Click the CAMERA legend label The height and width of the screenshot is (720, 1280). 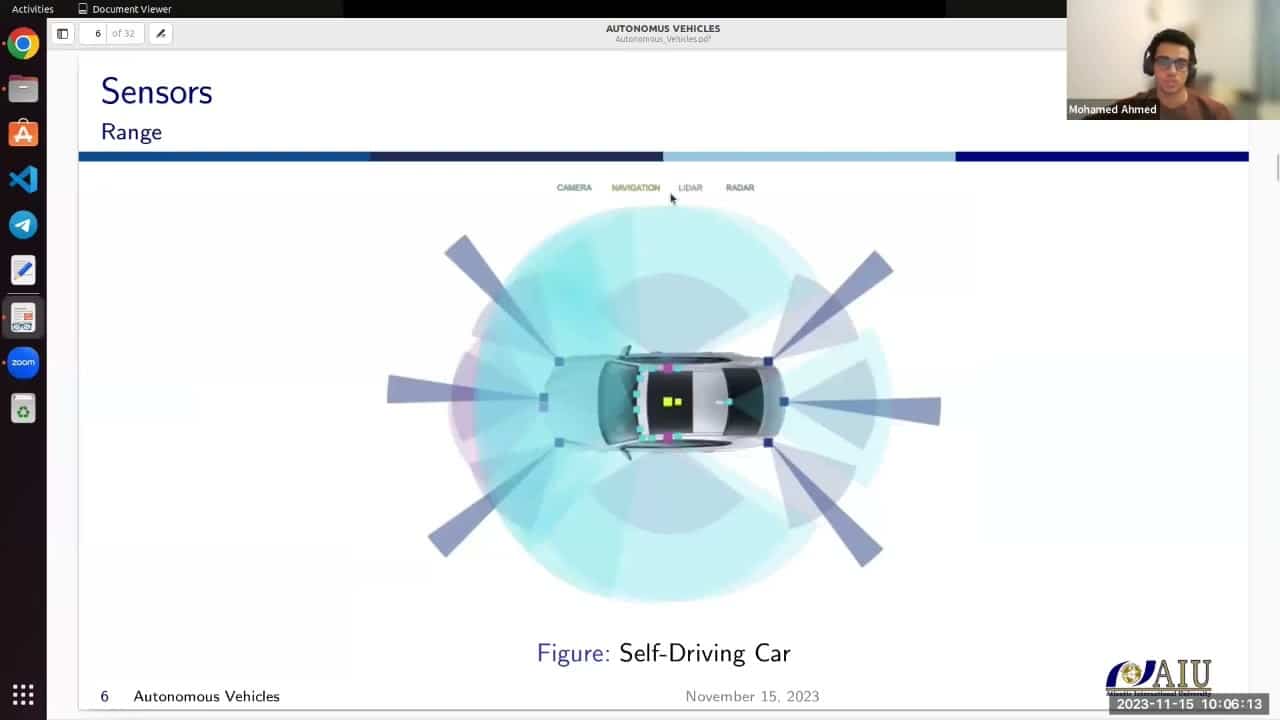coord(574,187)
